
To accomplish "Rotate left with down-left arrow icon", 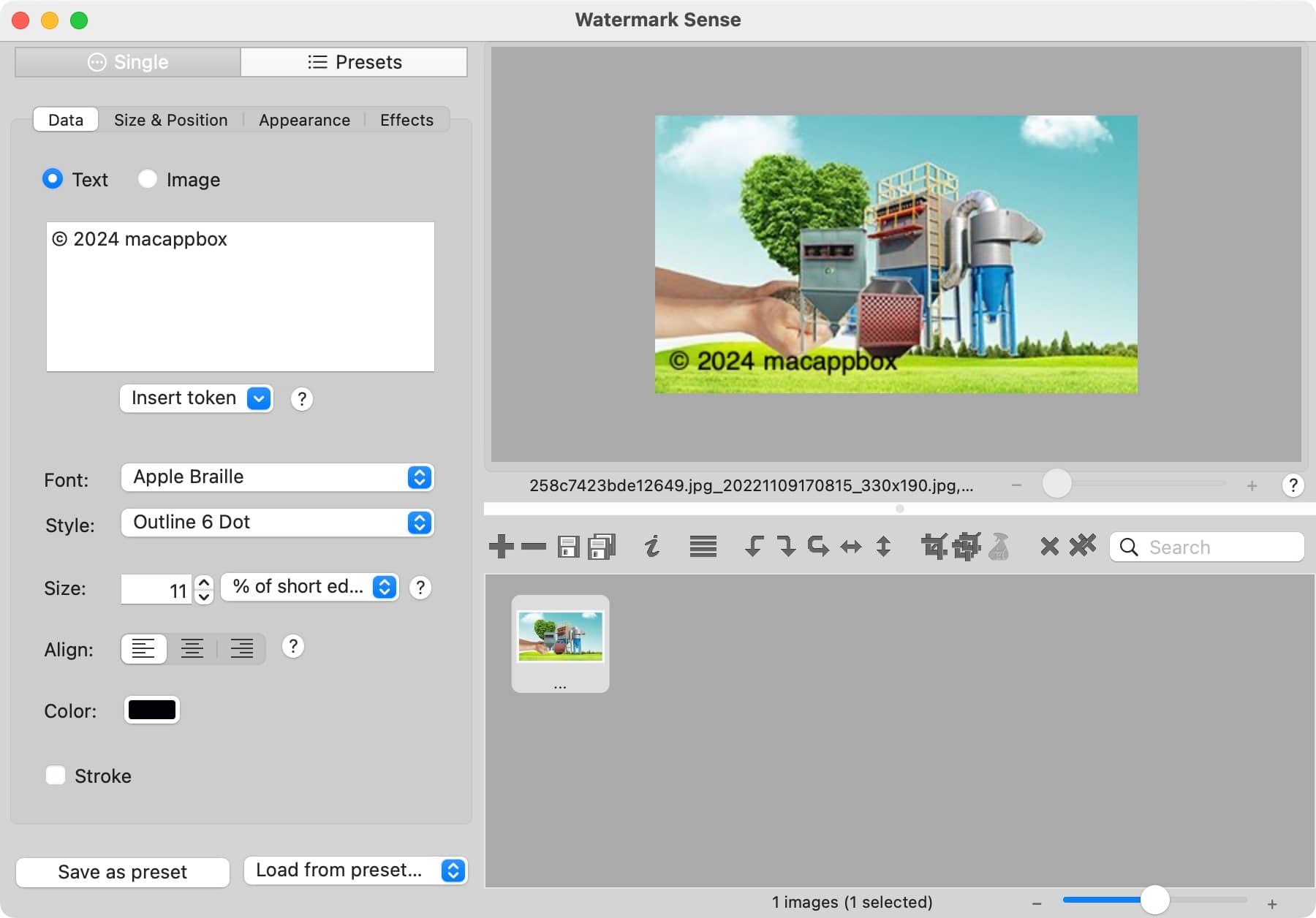I will point(753,546).
